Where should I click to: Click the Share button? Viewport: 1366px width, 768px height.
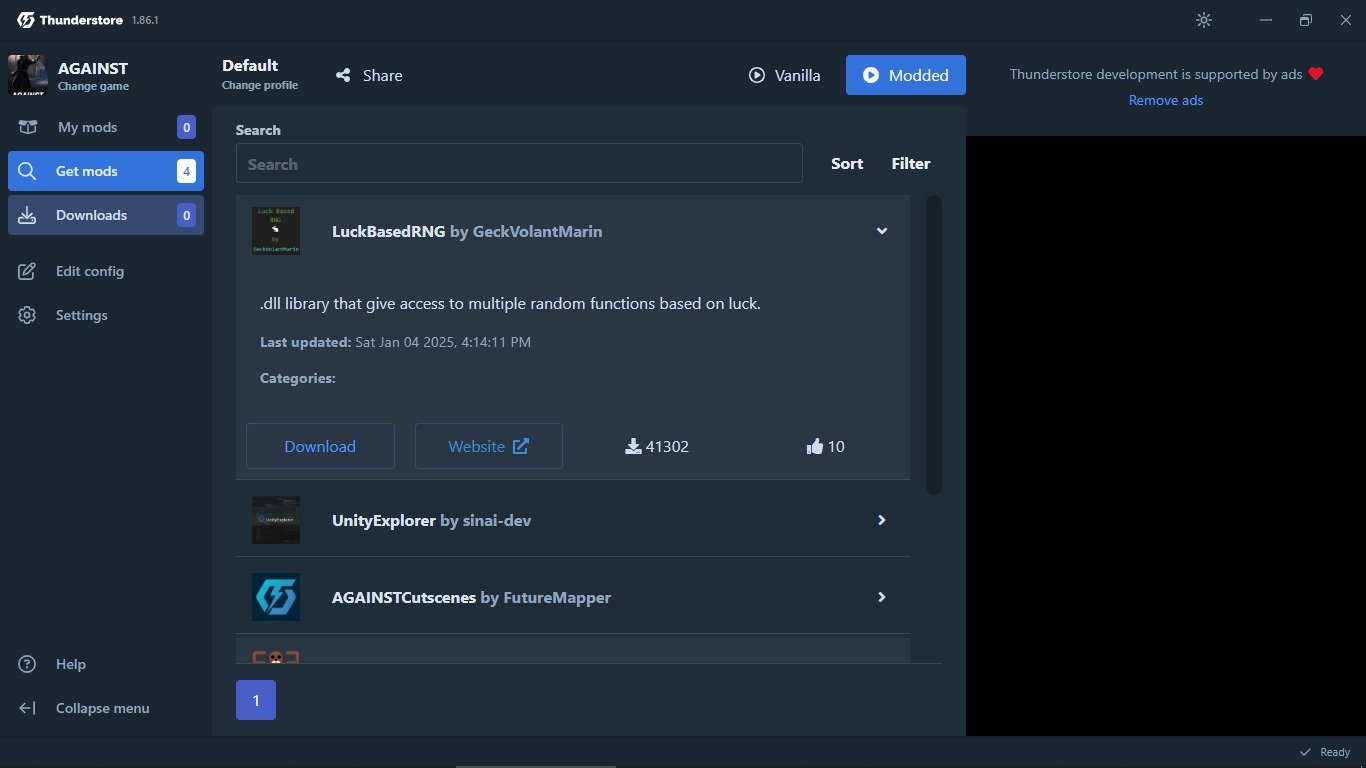tap(369, 75)
